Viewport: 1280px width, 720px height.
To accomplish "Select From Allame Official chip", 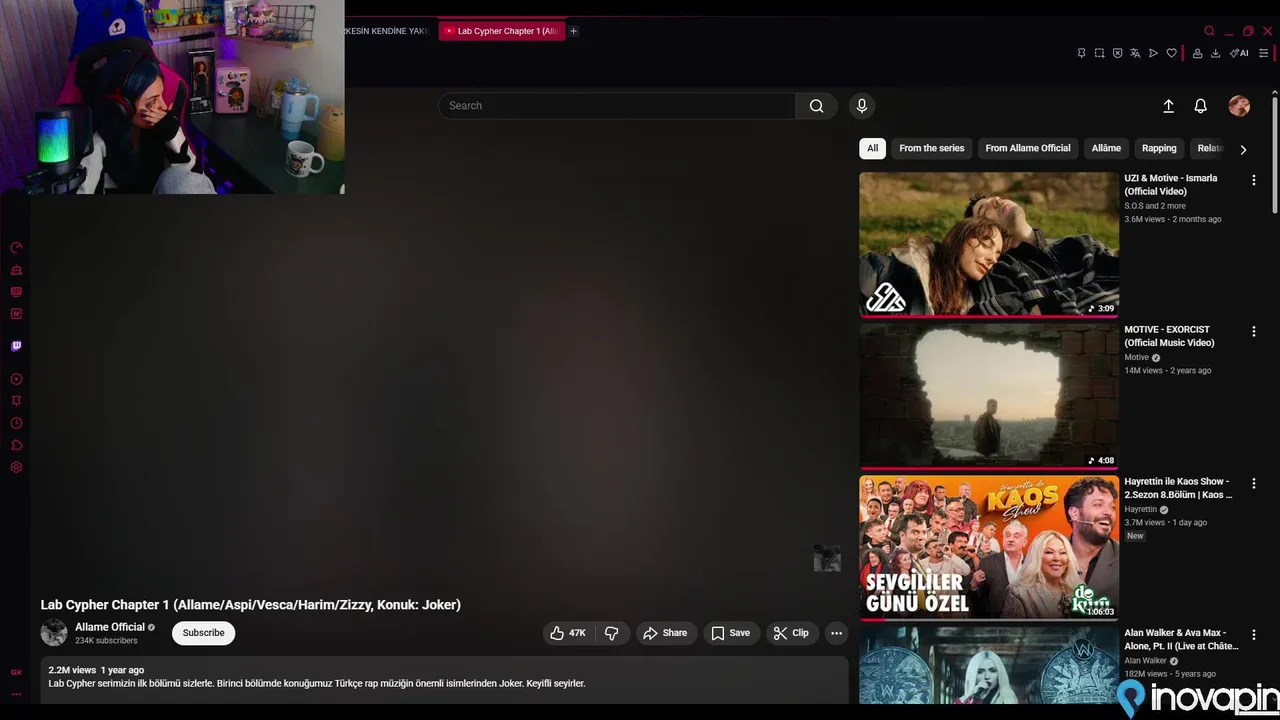I will (x=1028, y=148).
